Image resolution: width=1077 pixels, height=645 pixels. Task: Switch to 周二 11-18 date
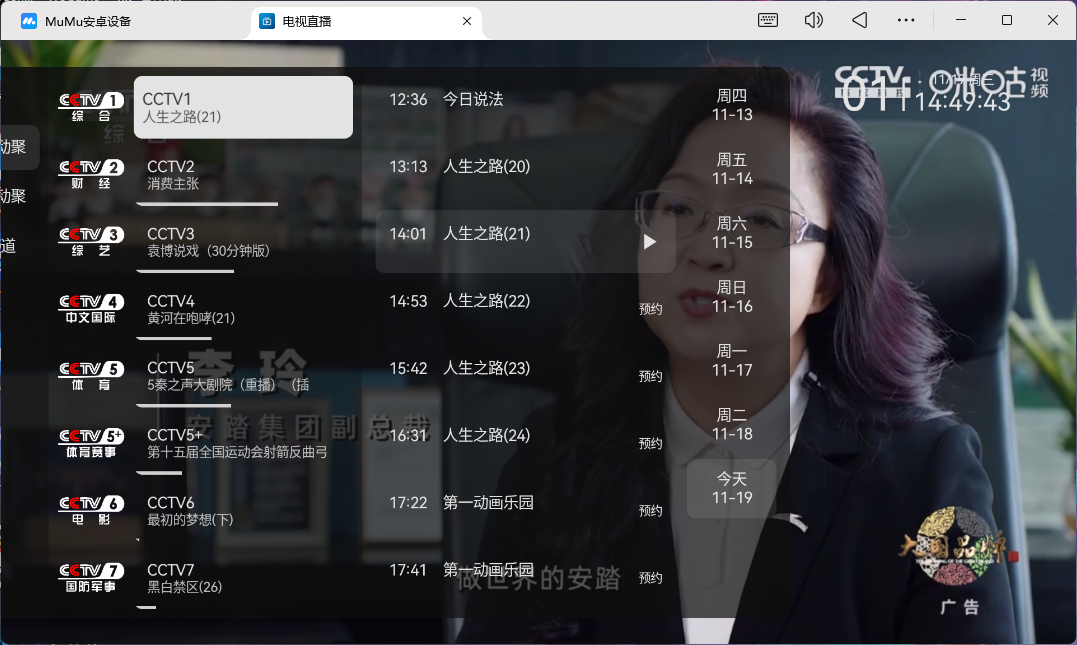732,425
